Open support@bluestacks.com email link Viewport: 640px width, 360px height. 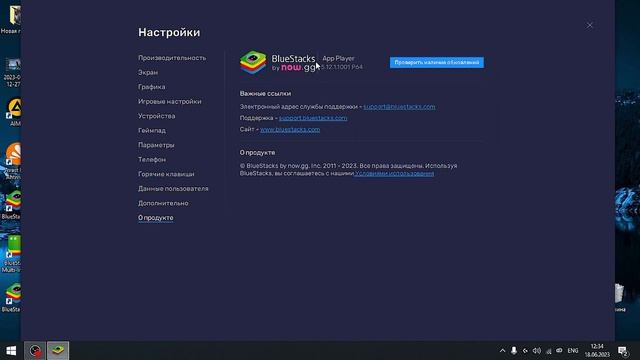click(x=399, y=107)
